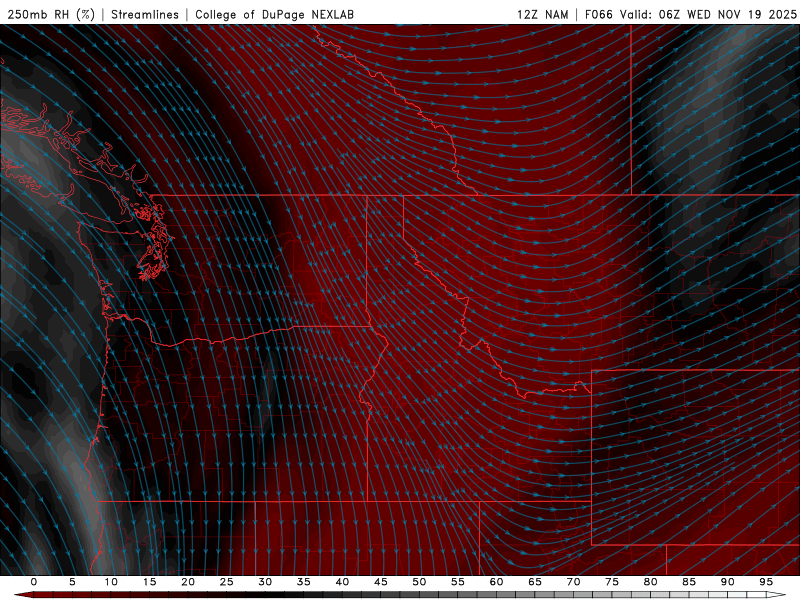Click the "Streamlines" header label
This screenshot has width=800, height=600.
coord(145,14)
